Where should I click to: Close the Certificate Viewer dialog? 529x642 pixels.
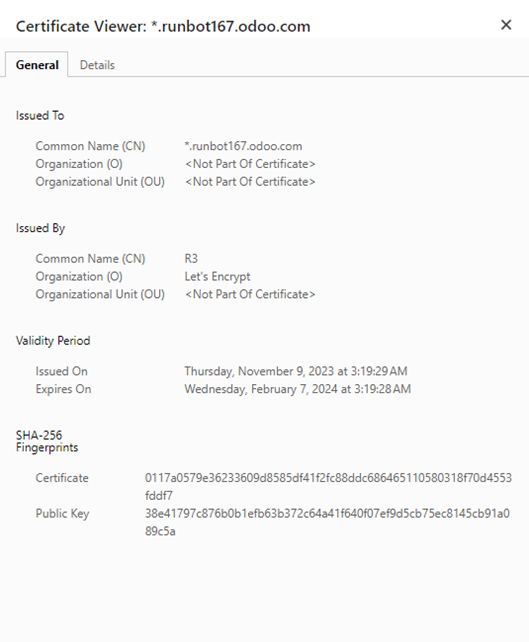pos(506,25)
